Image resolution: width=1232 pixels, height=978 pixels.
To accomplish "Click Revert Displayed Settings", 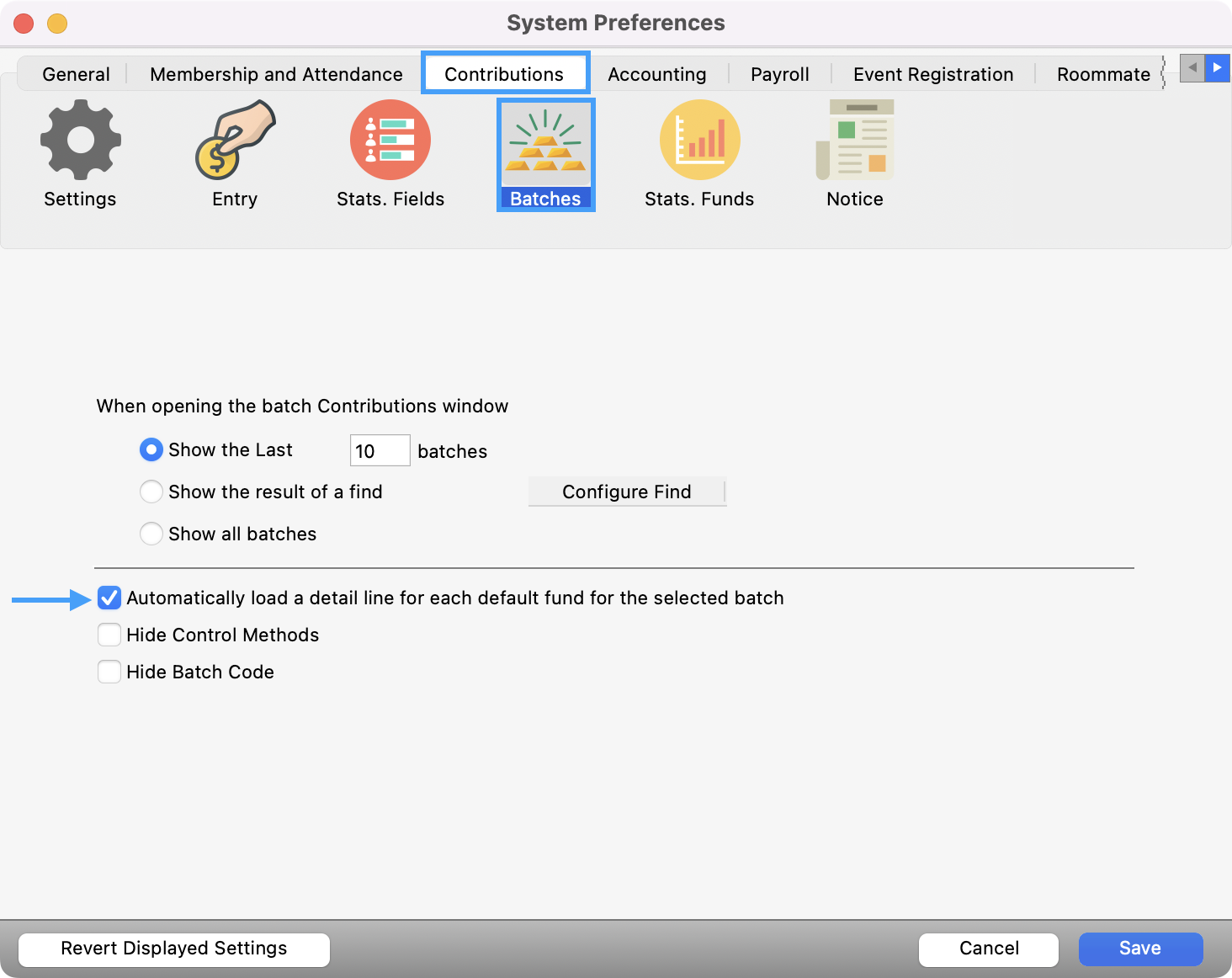I will [174, 949].
